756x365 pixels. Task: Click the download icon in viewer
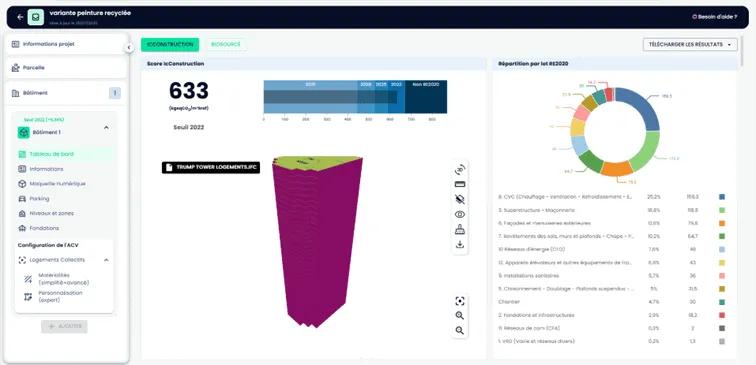pyautogui.click(x=459, y=244)
